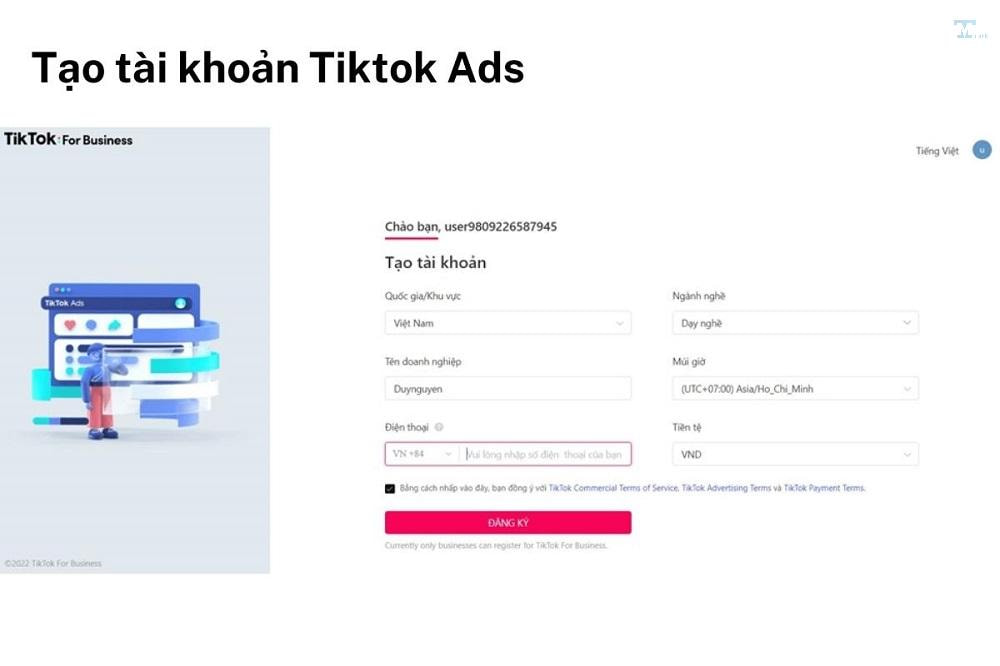Click the phone field help icon
The height and width of the screenshot is (666, 1000).
pyautogui.click(x=439, y=427)
